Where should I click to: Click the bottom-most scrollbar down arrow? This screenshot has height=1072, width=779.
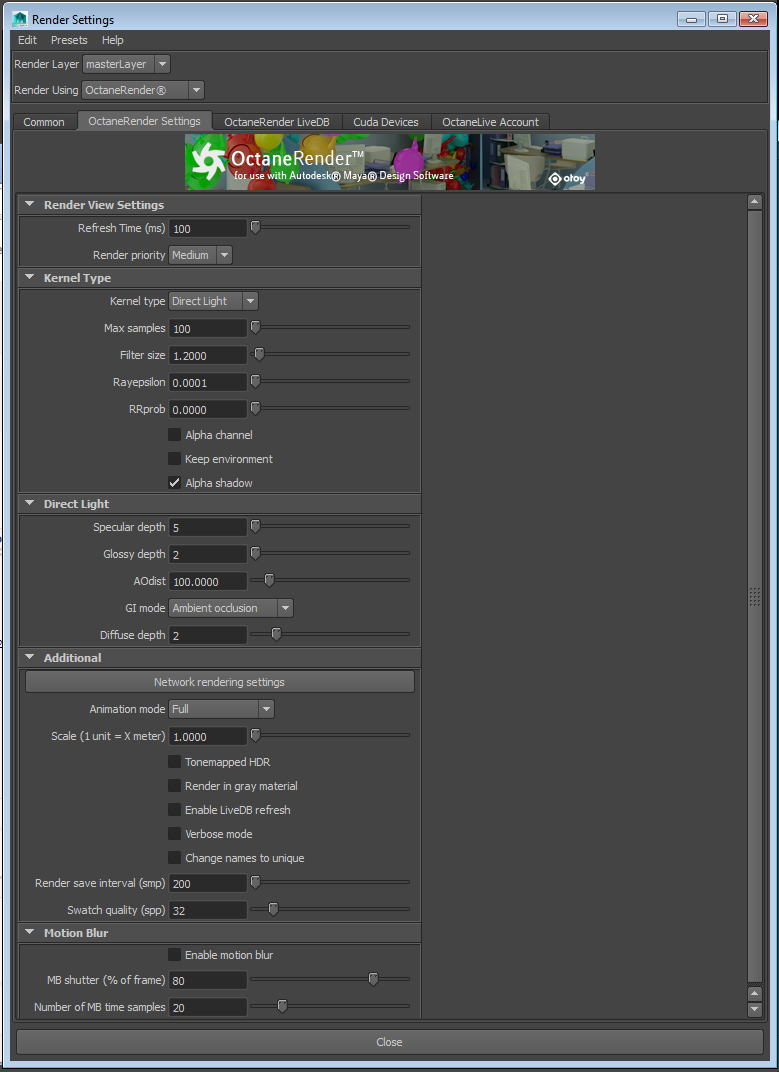(x=754, y=1008)
